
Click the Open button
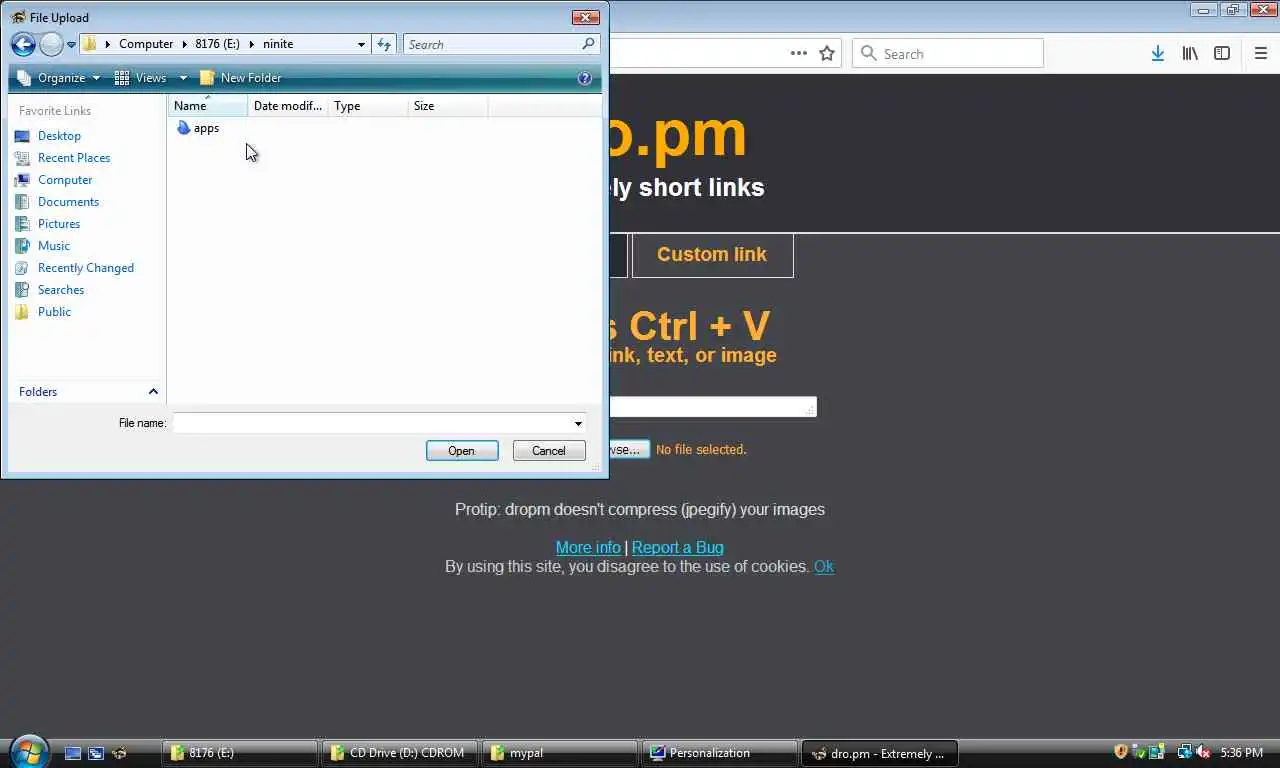click(x=462, y=451)
